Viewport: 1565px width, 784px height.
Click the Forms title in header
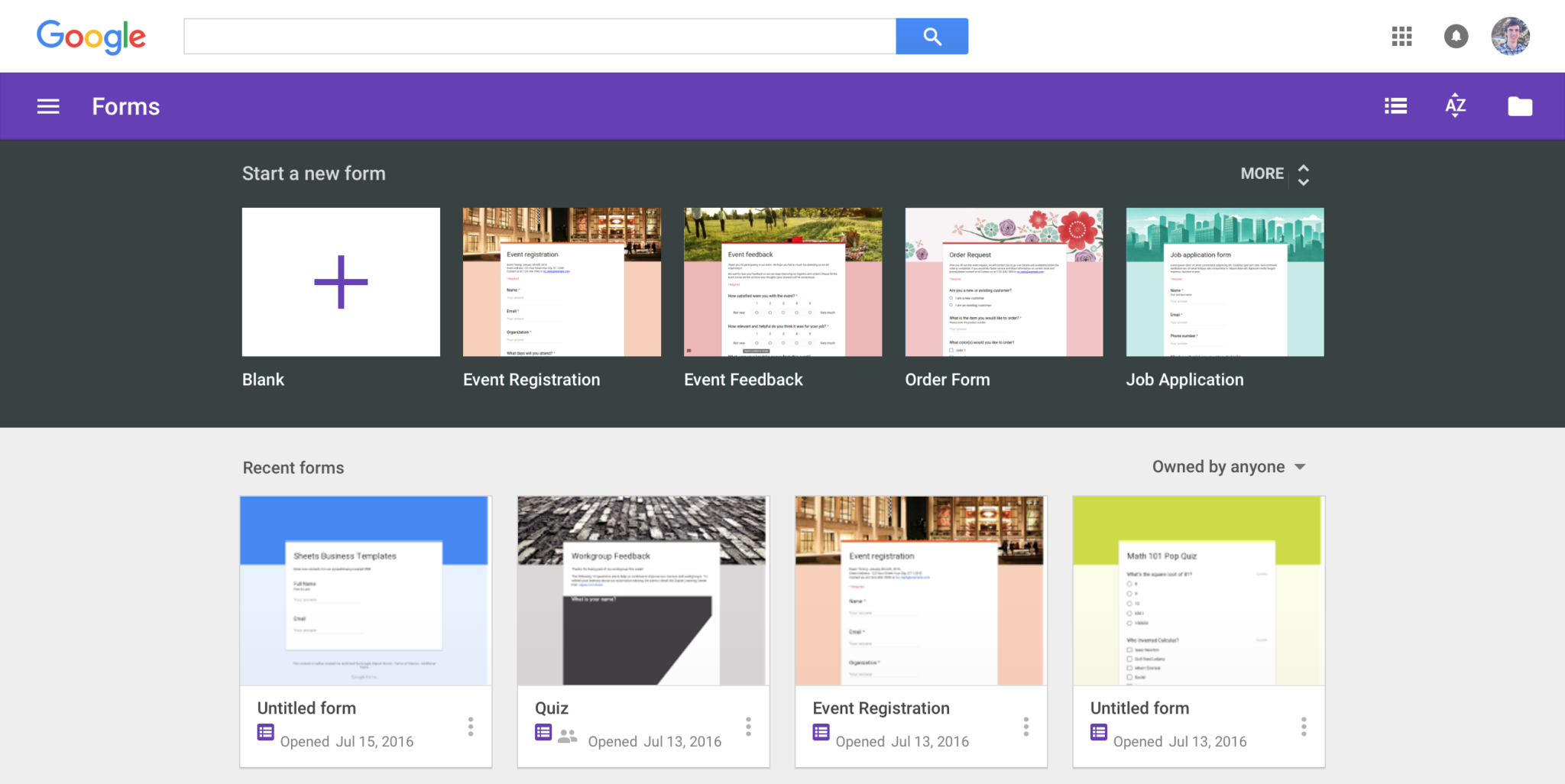(x=126, y=106)
